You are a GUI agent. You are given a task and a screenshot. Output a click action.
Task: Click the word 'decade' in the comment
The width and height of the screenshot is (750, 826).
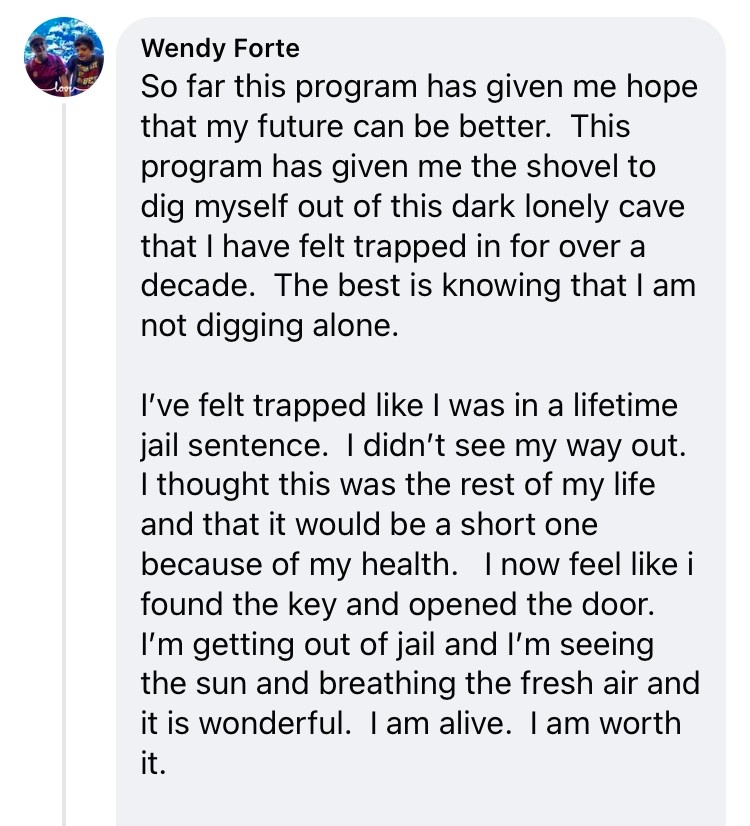coord(193,286)
